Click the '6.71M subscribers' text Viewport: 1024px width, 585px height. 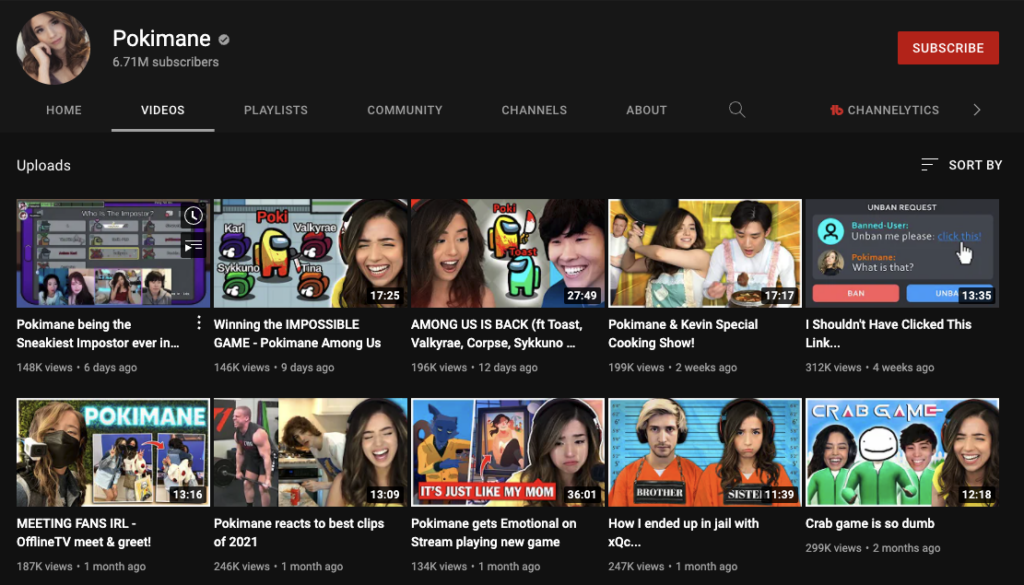[165, 62]
